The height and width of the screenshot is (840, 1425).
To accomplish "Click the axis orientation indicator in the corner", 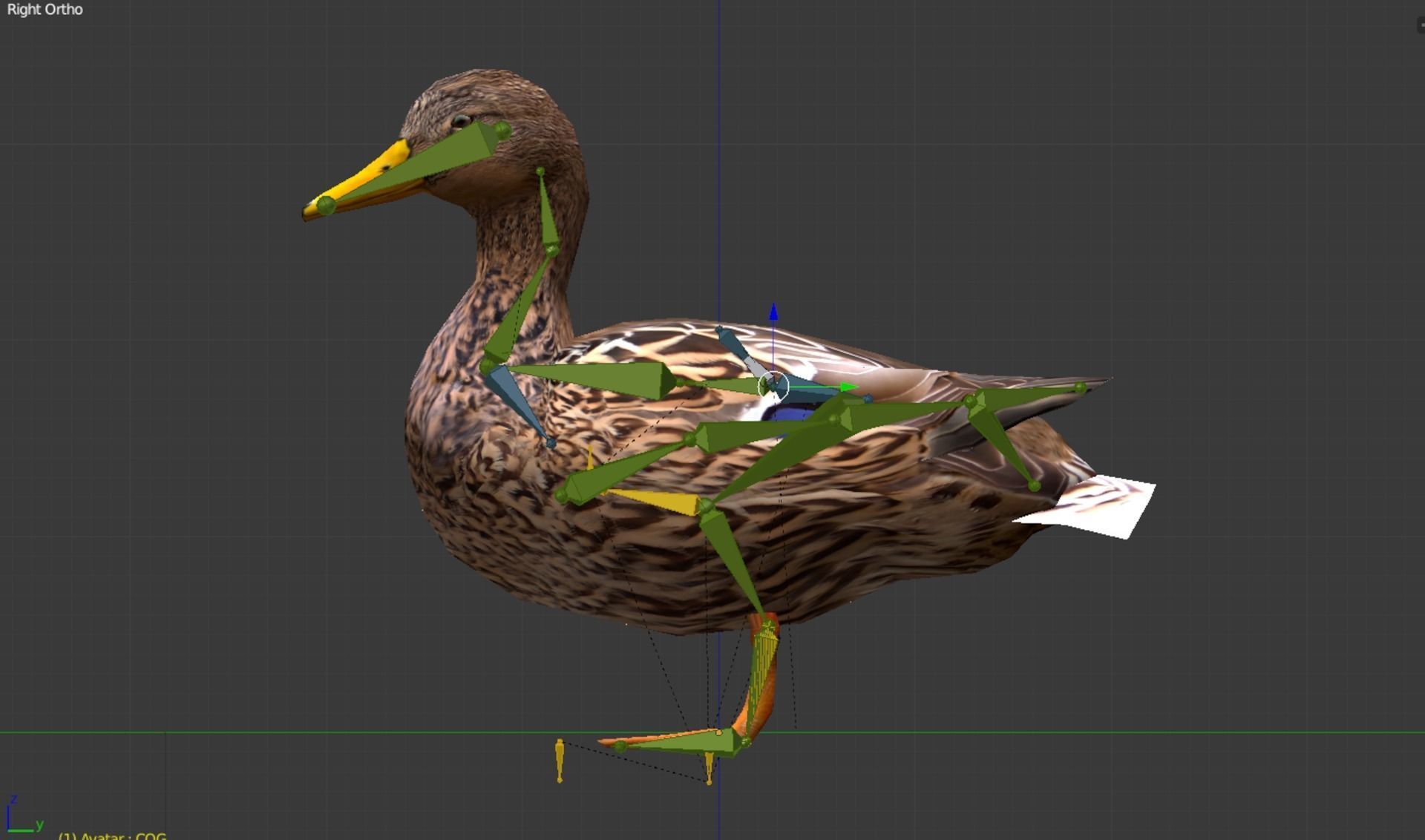I will pos(24,814).
